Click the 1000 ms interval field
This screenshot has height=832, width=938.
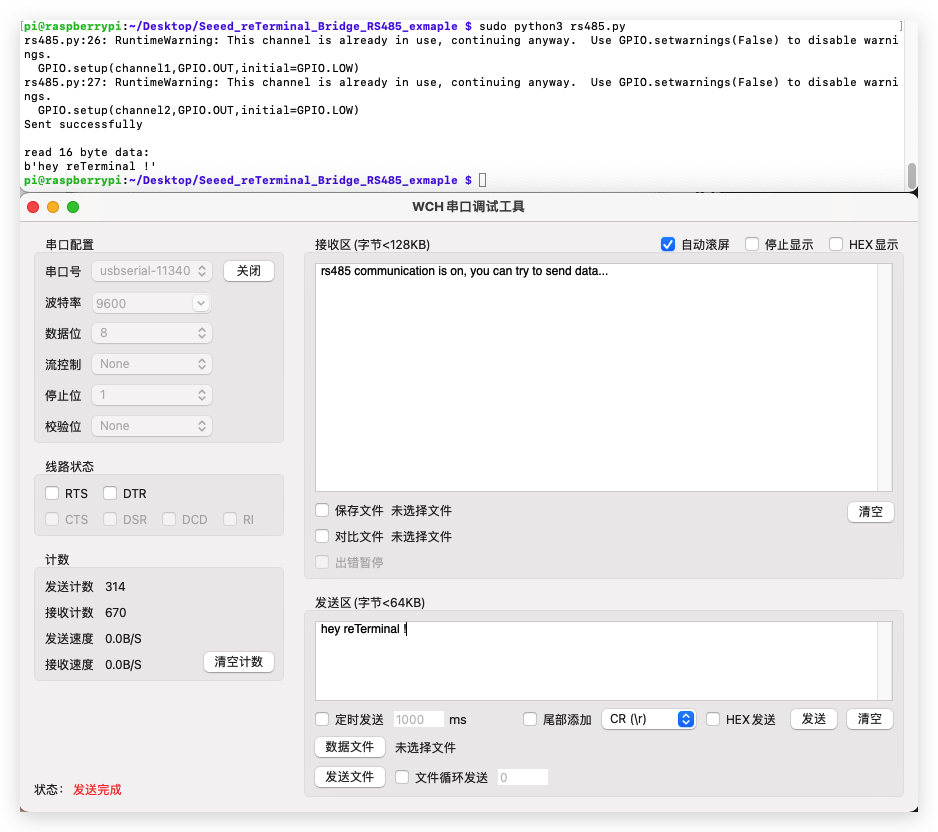(419, 720)
